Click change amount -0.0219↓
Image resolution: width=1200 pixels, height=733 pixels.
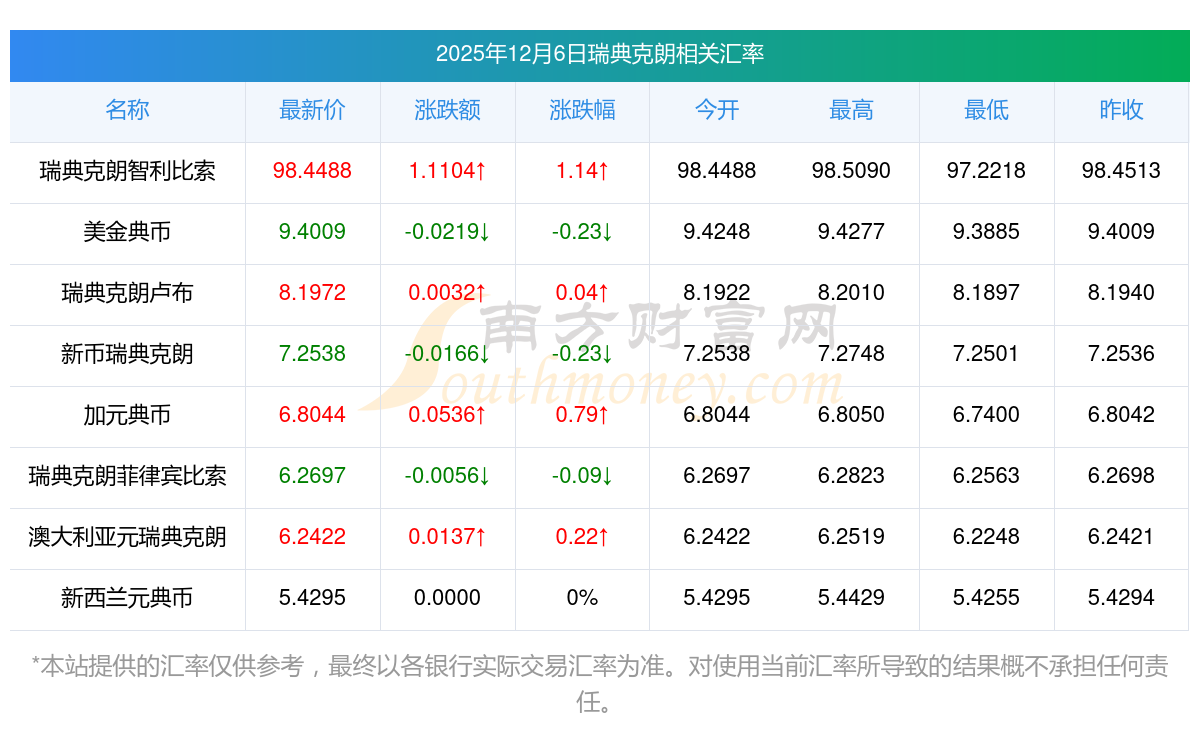click(x=447, y=232)
